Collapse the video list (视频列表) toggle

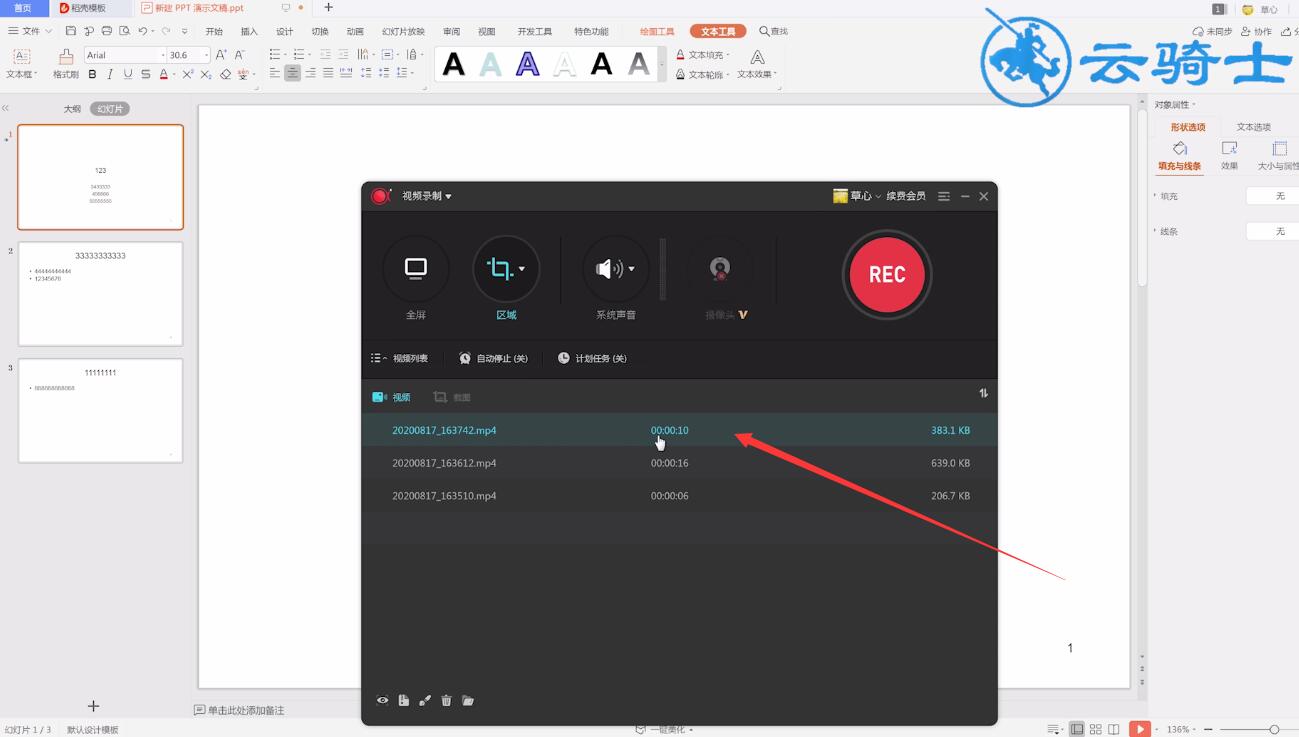399,358
